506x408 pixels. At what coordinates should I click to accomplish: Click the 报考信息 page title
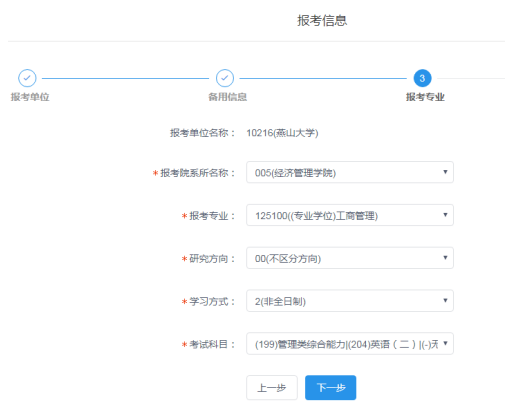coord(322,20)
